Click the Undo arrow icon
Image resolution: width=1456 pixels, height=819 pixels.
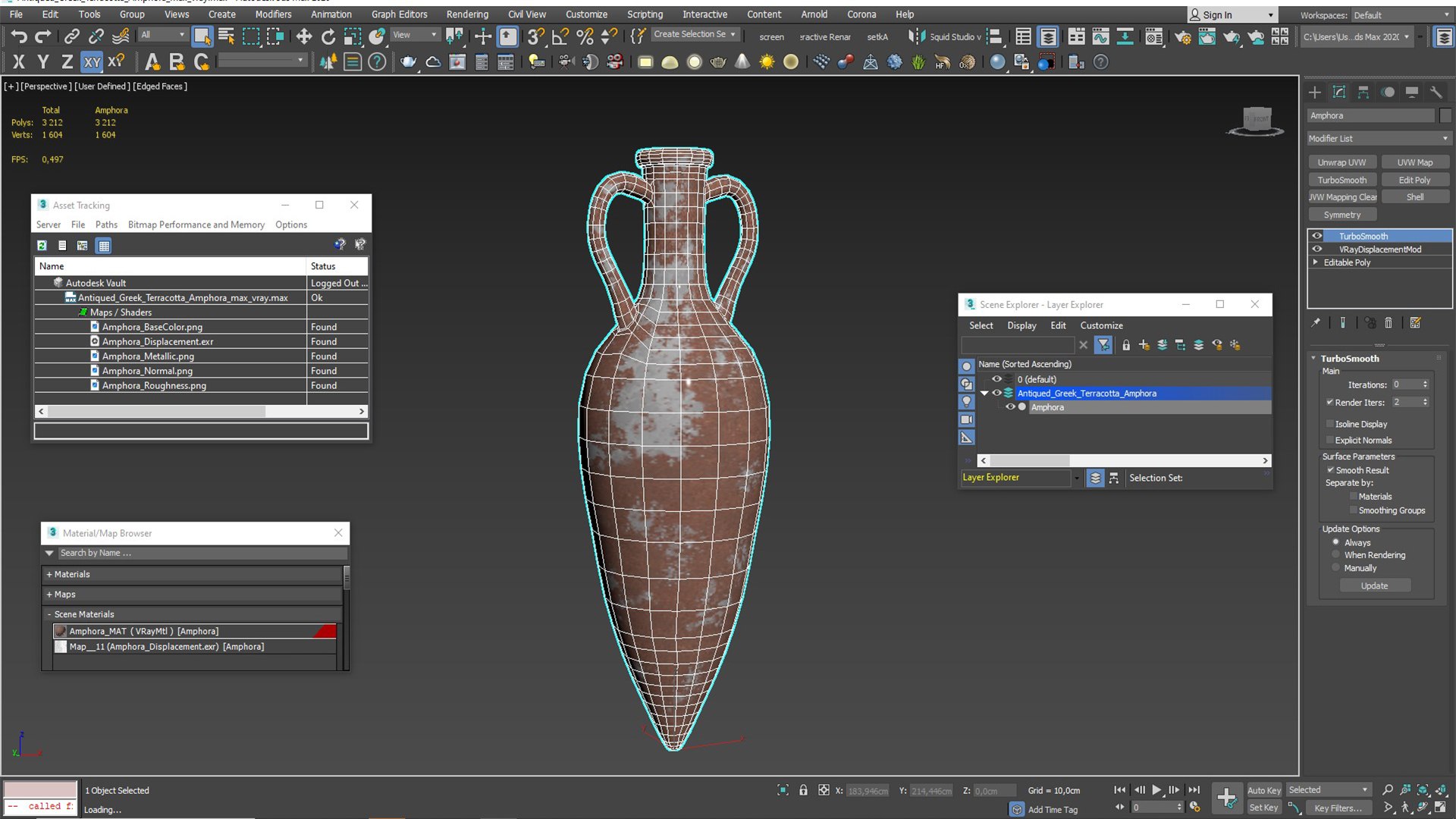click(19, 36)
